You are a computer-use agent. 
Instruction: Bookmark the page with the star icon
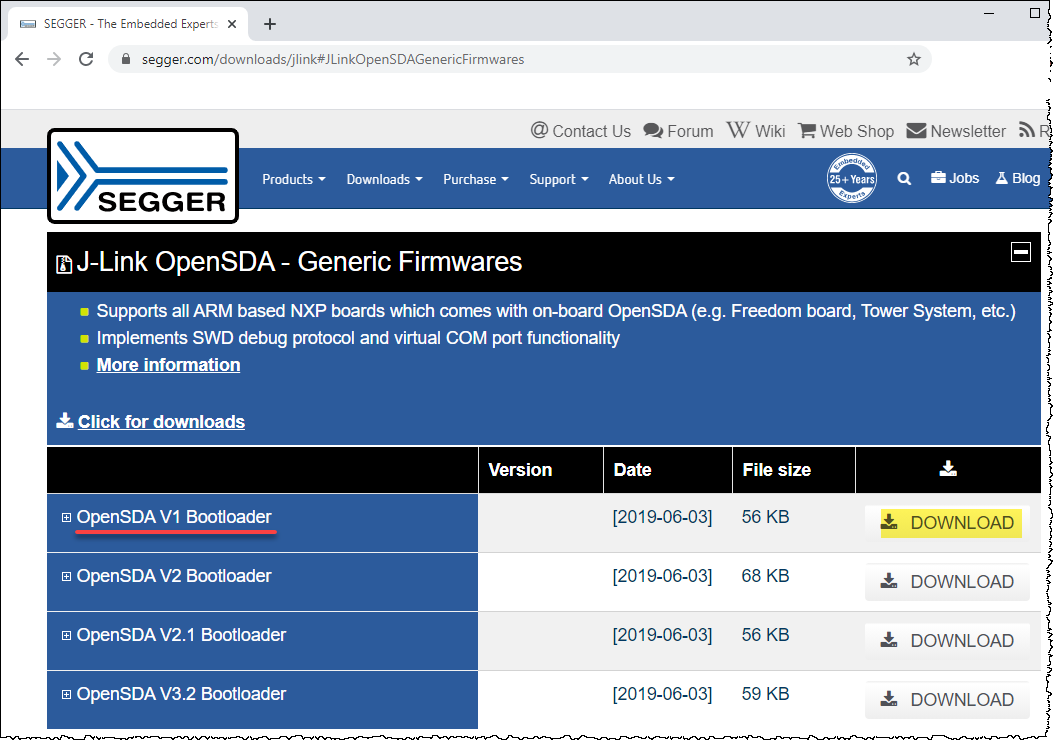(913, 59)
